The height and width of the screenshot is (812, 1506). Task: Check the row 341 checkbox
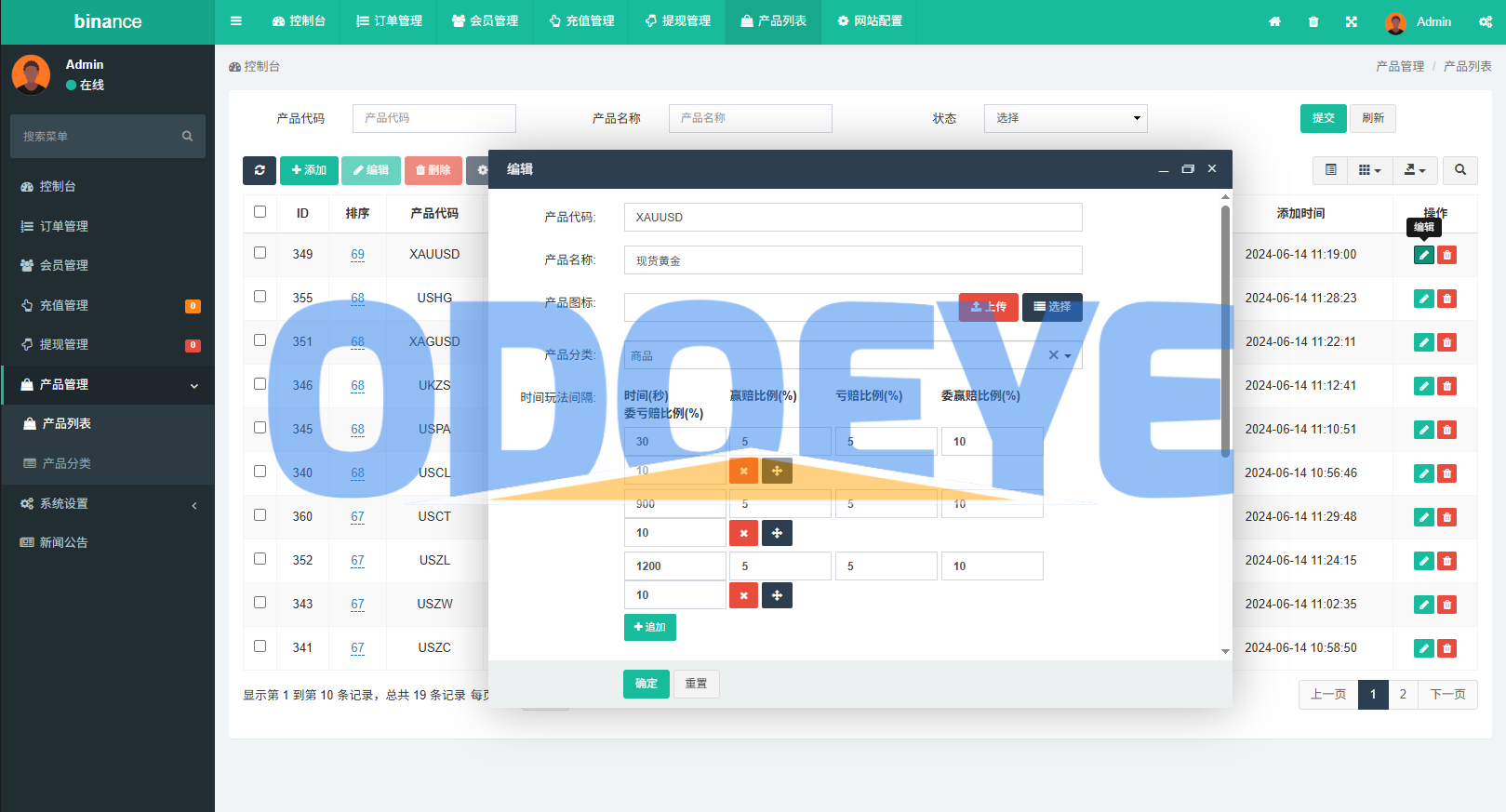pos(260,646)
